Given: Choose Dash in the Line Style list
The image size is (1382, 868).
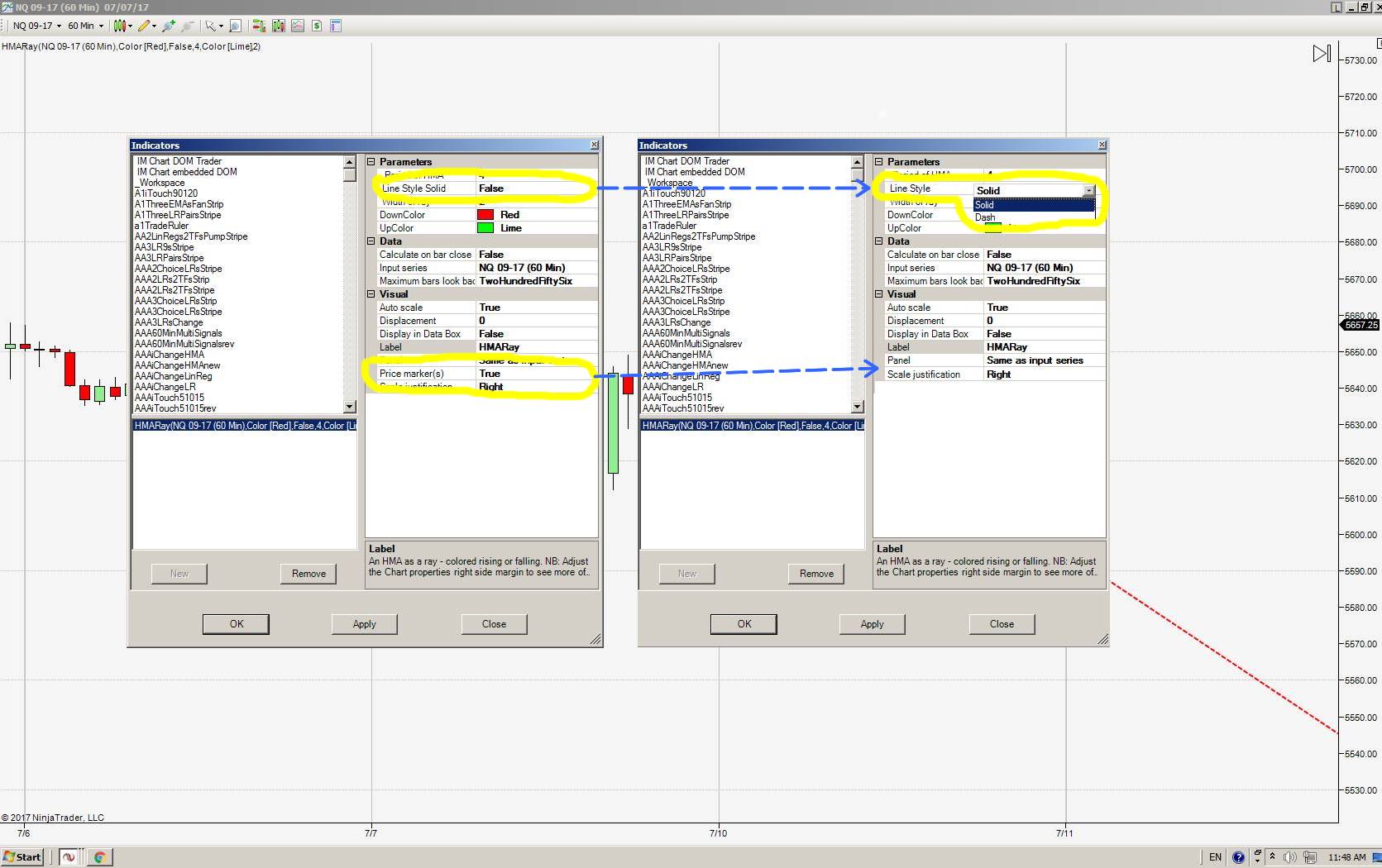Looking at the screenshot, I should 1034,217.
